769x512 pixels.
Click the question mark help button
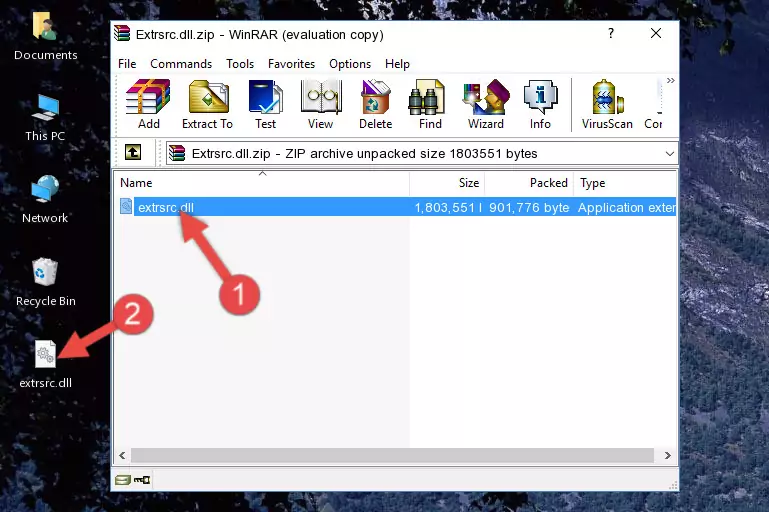[611, 33]
